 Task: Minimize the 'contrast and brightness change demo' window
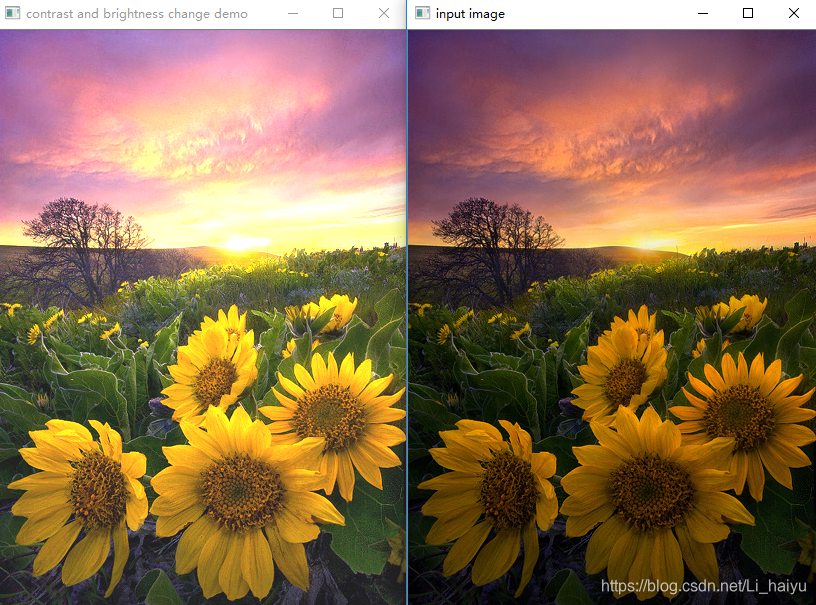pos(292,13)
